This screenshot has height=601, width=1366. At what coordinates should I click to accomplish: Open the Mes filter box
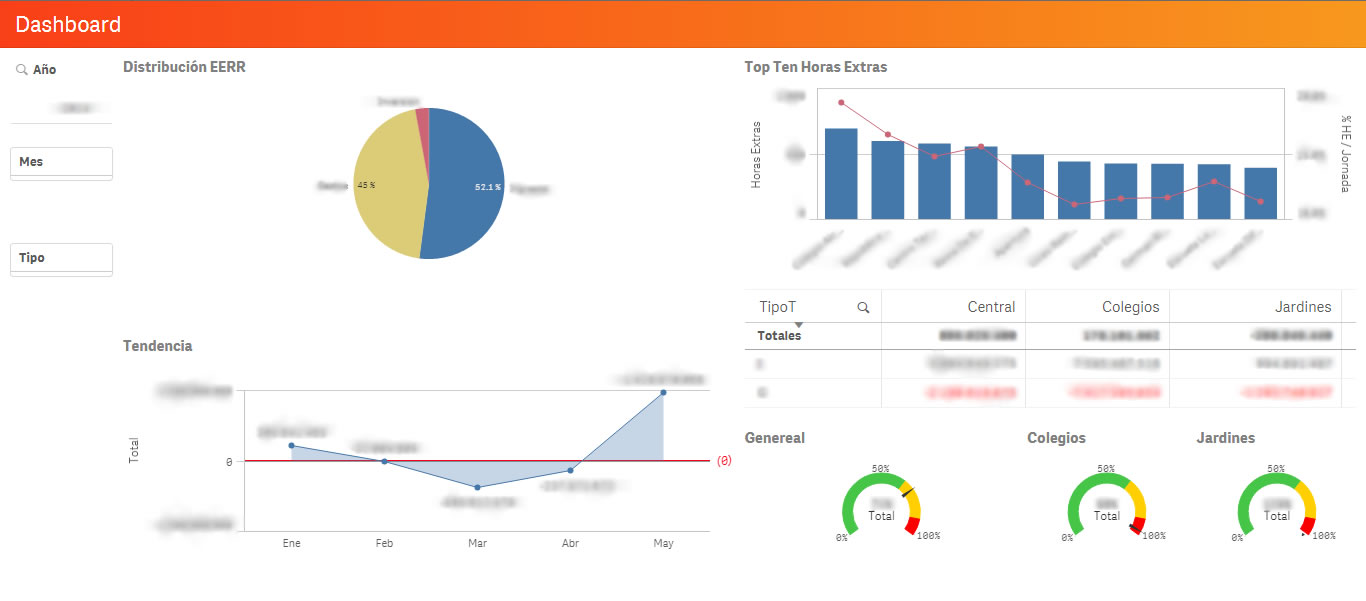[x=61, y=162]
